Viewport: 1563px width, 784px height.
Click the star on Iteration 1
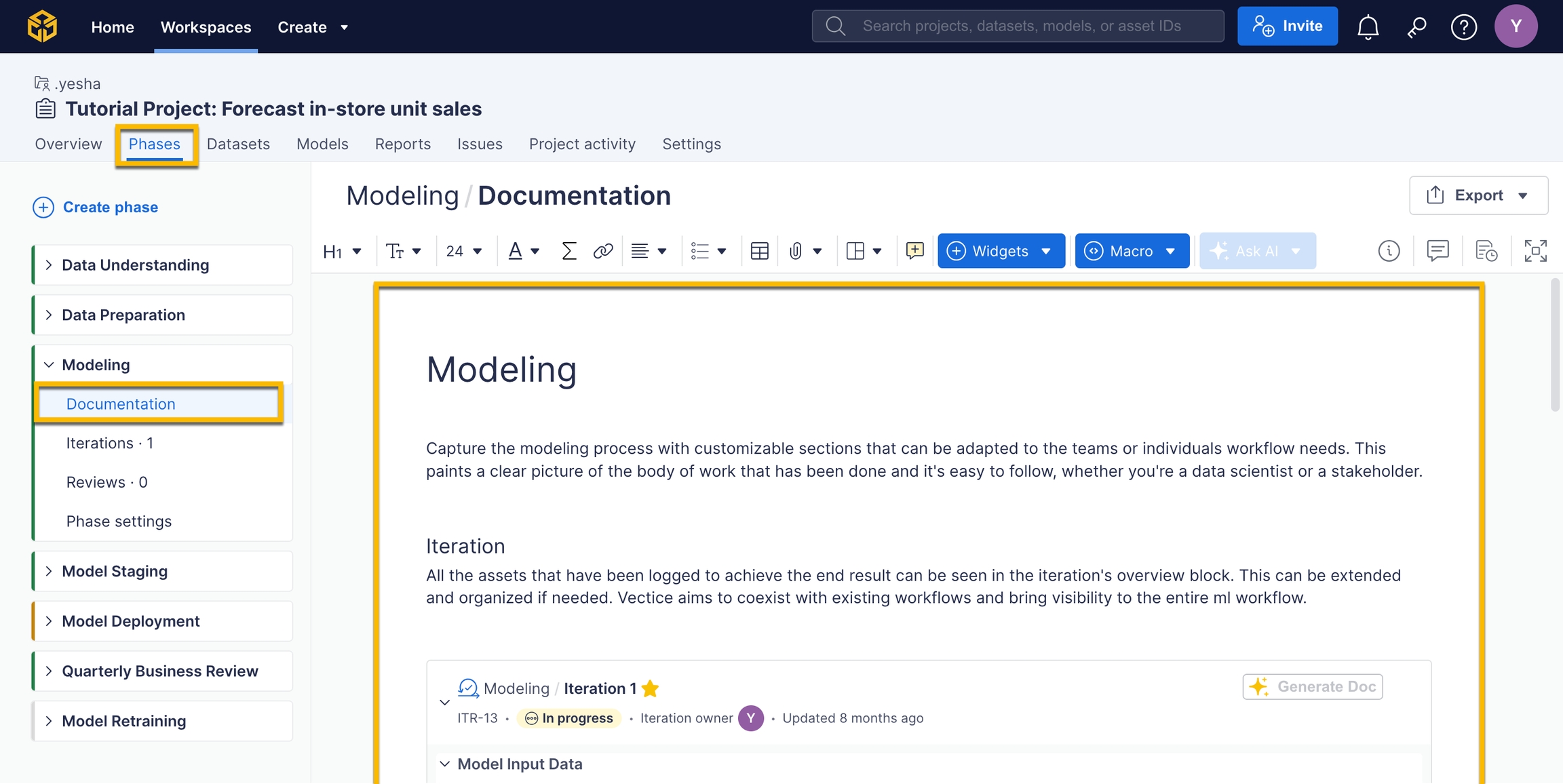(x=650, y=688)
